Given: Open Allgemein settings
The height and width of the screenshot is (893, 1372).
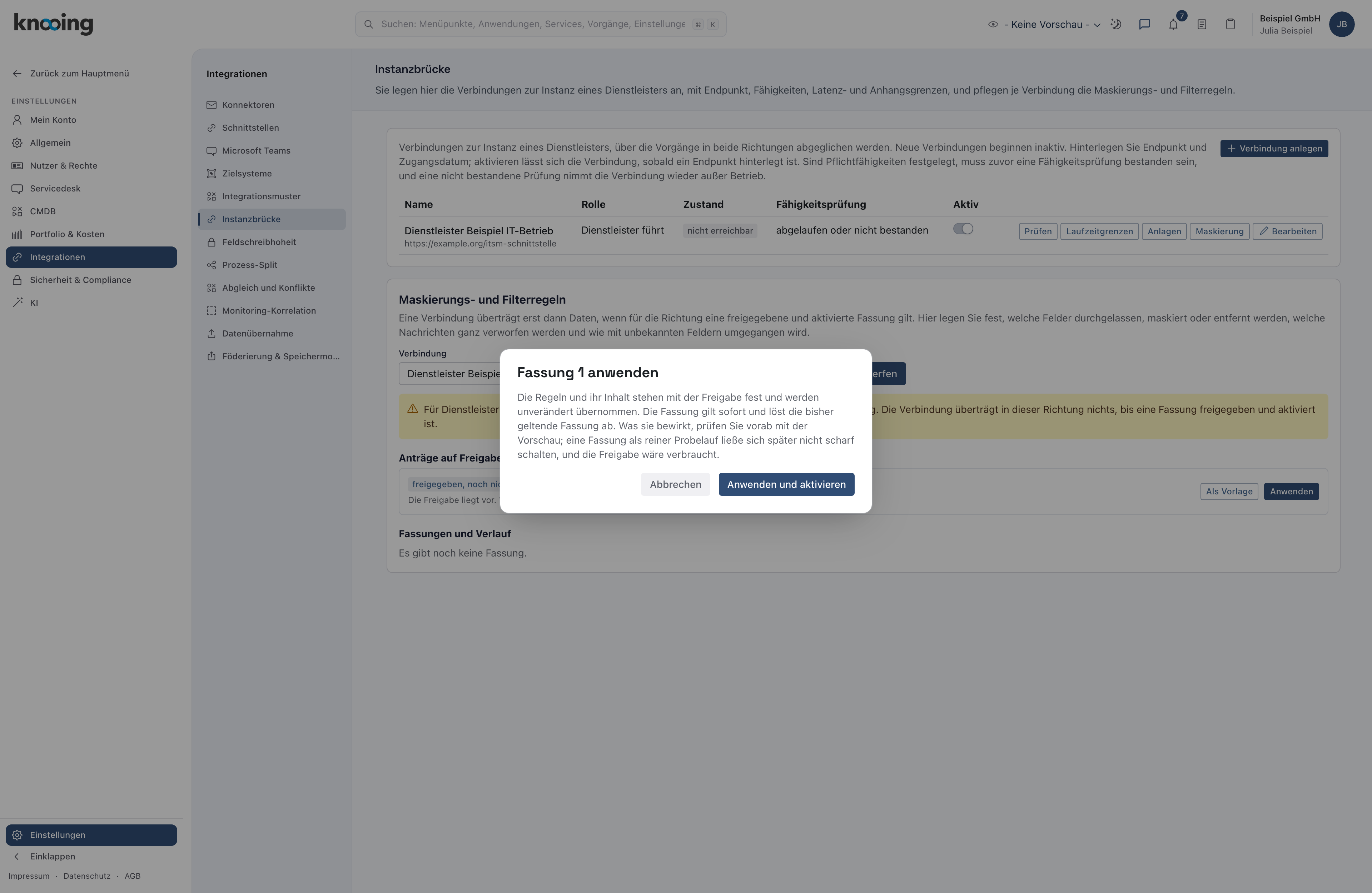Looking at the screenshot, I should [91, 143].
